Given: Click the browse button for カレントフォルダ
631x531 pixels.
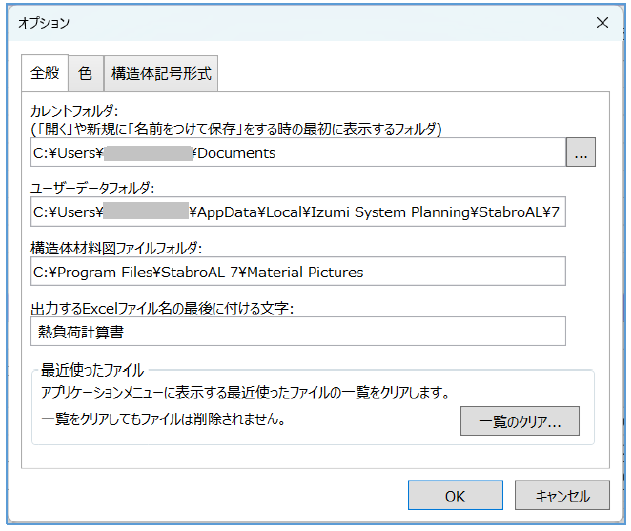Looking at the screenshot, I should (x=581, y=153).
